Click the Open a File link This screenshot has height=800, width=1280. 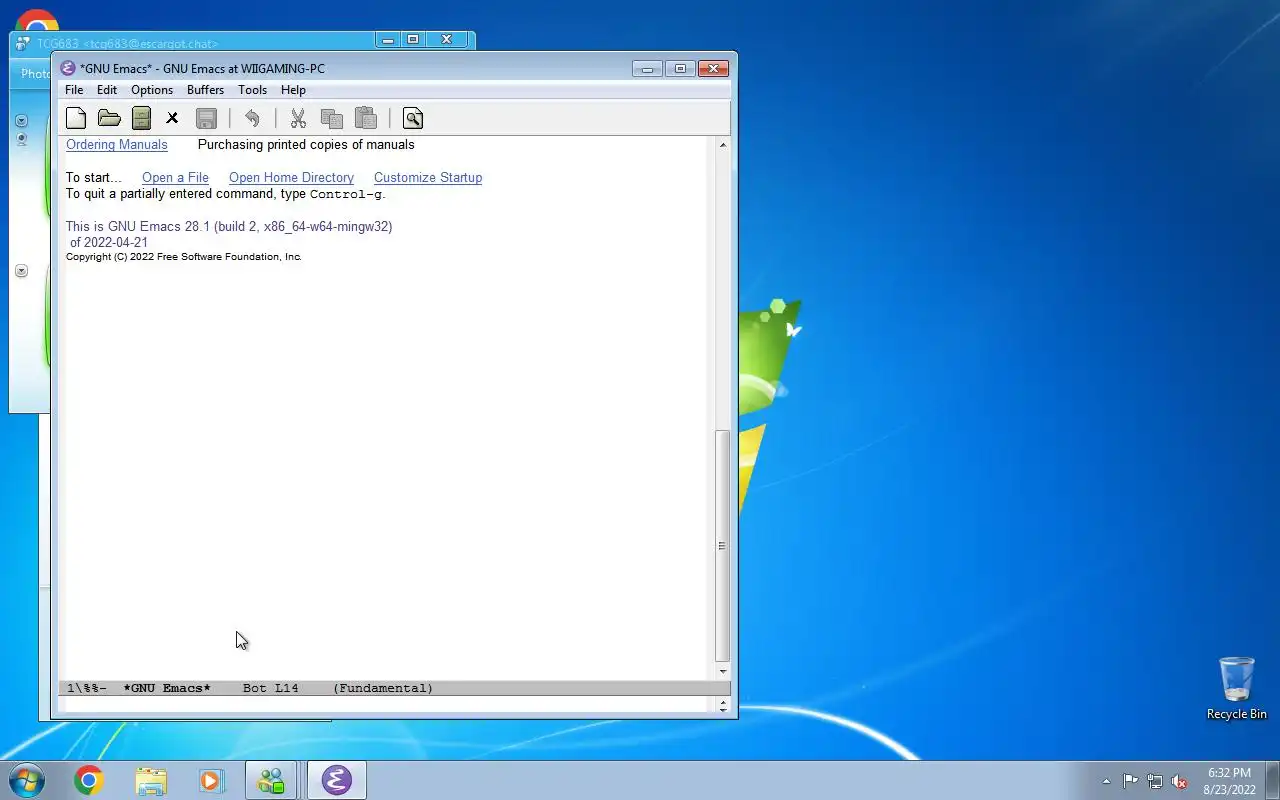(x=175, y=178)
